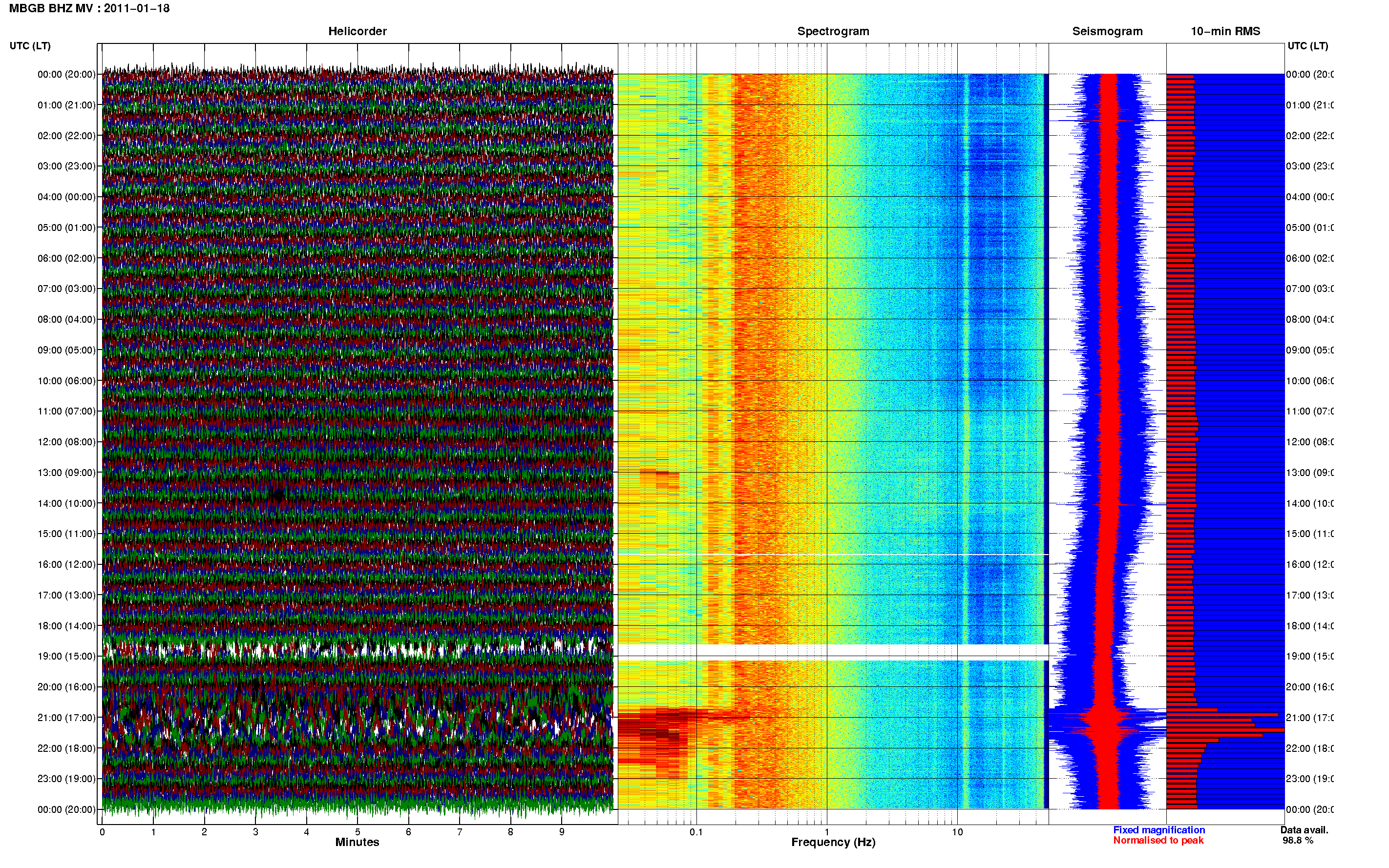Click the '03:00 (23:00)' helicorder time label

[66, 166]
